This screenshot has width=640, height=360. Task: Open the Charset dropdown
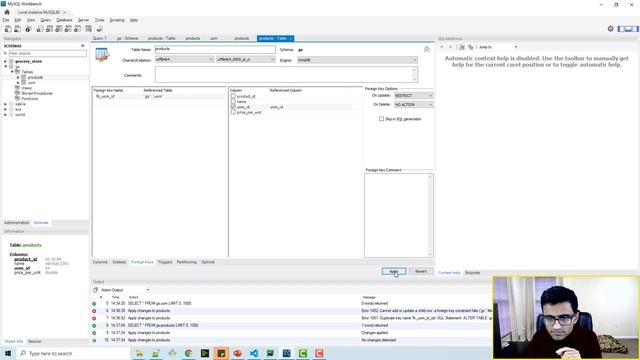(x=184, y=60)
